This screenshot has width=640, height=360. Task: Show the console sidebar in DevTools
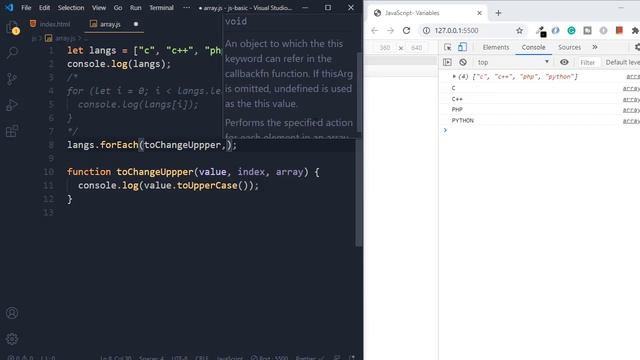tap(447, 62)
